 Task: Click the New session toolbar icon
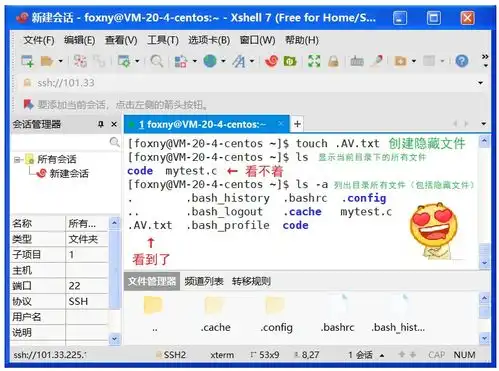point(27,61)
